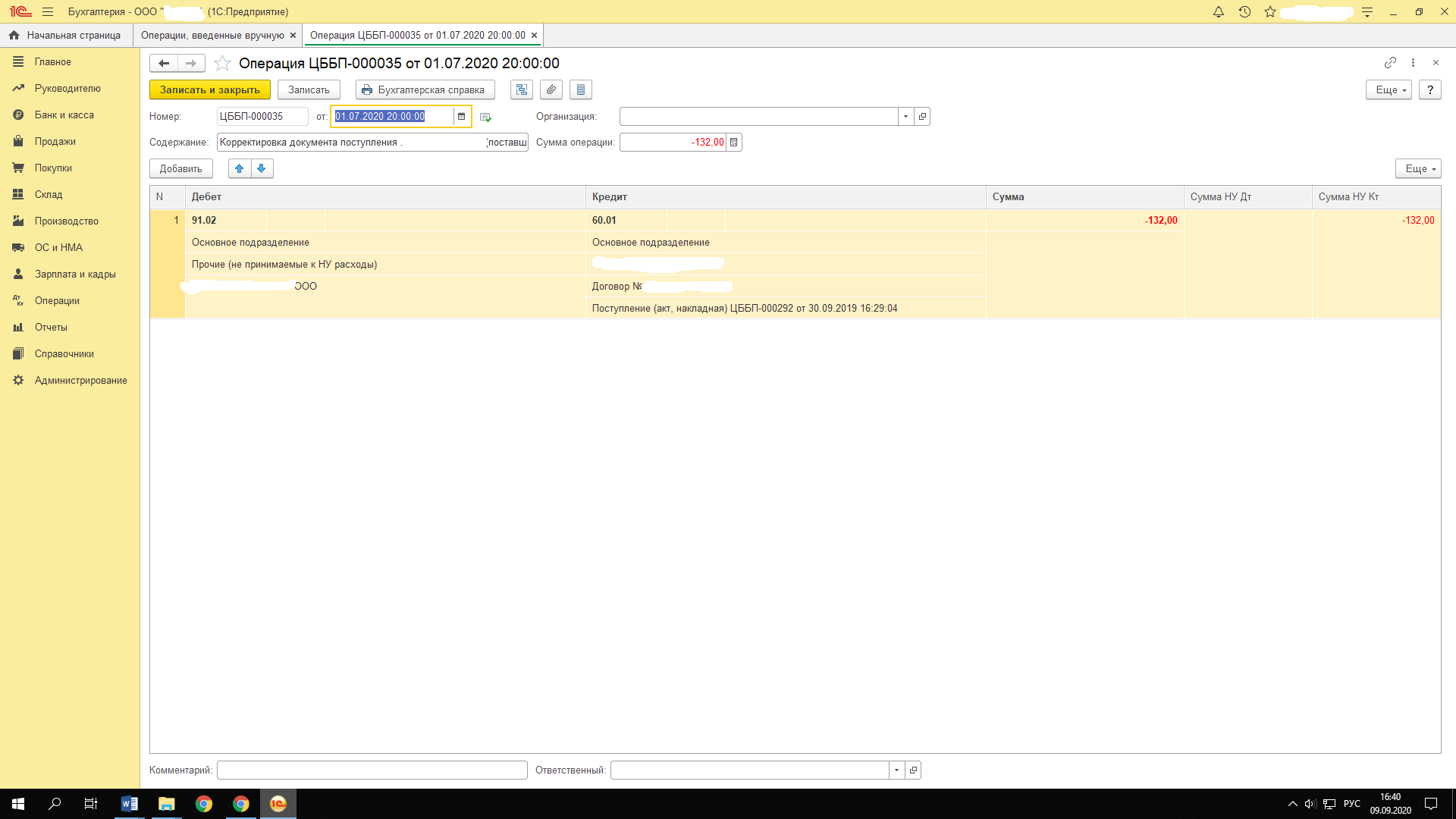Viewport: 1456px width, 819px height.
Task: Move row up with blue arrow
Action: click(x=240, y=168)
